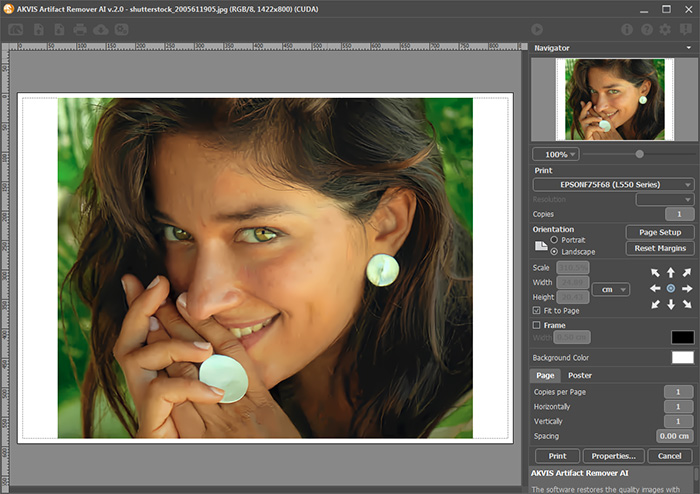This screenshot has height=494, width=700.
Task: Open the EPSON printer selection dropdown
Action: click(x=613, y=185)
